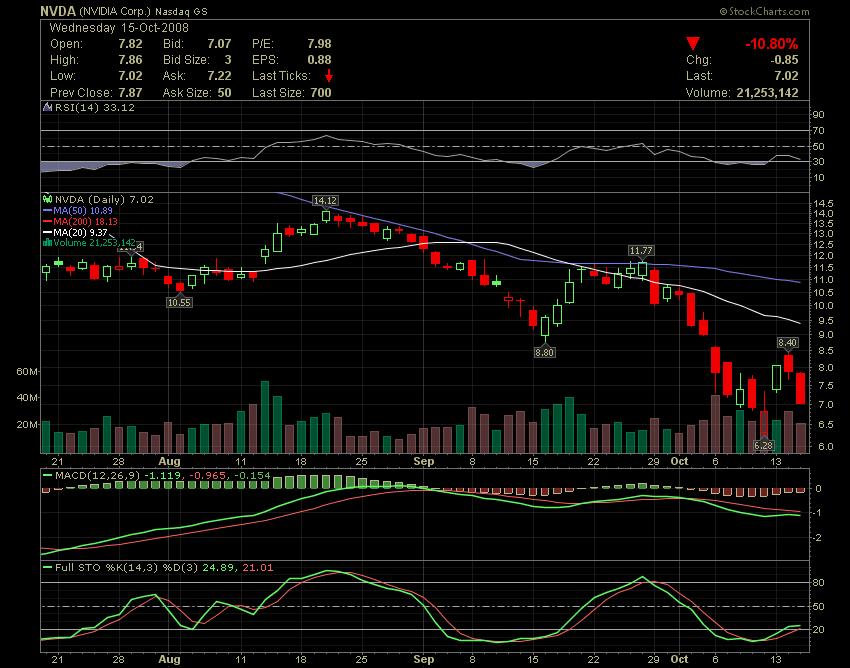Screen dimensions: 850x668
Task: Click the Prev Close value 7.87
Action: pyautogui.click(x=130, y=92)
